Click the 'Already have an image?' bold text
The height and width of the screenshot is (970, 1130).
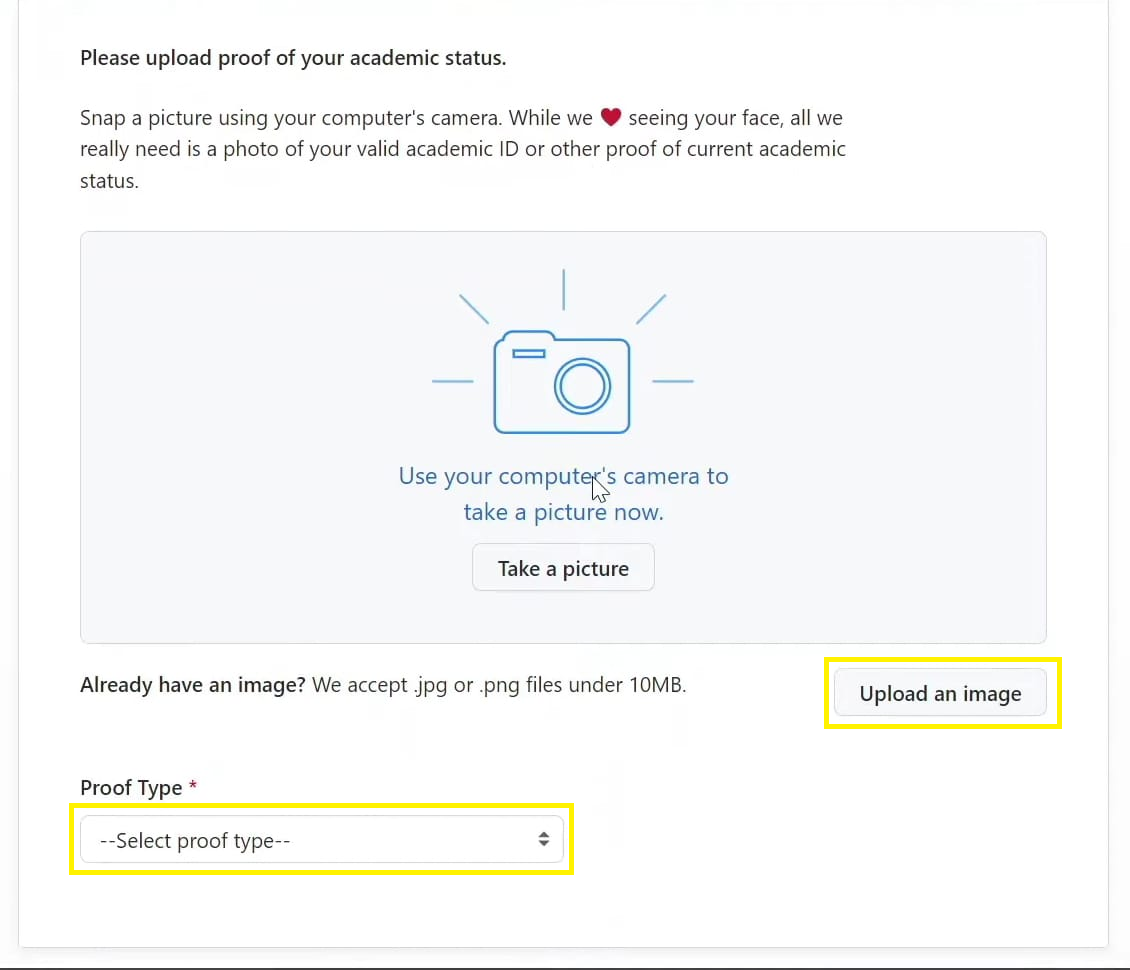point(193,686)
